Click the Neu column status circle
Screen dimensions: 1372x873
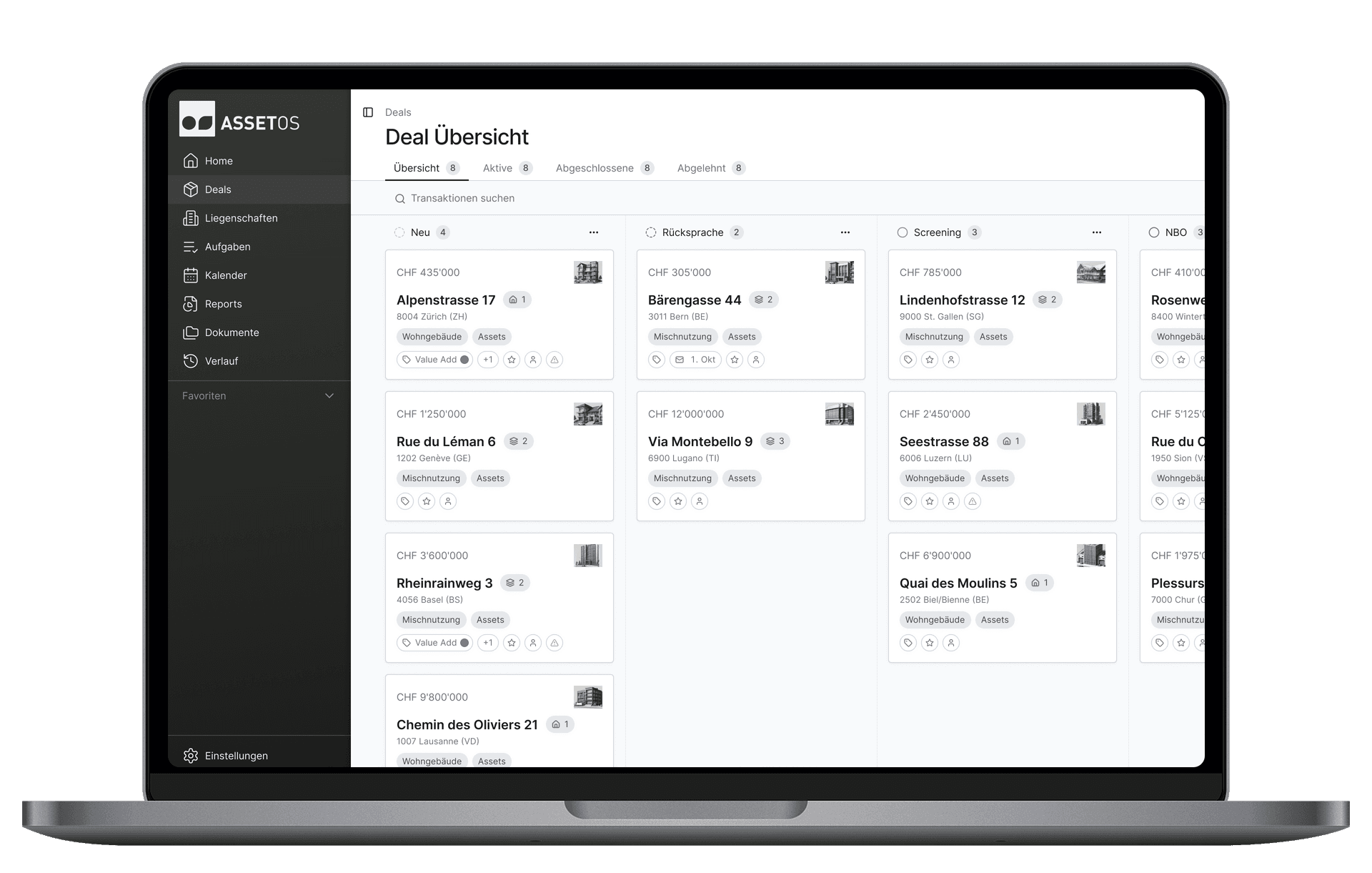[x=399, y=232]
